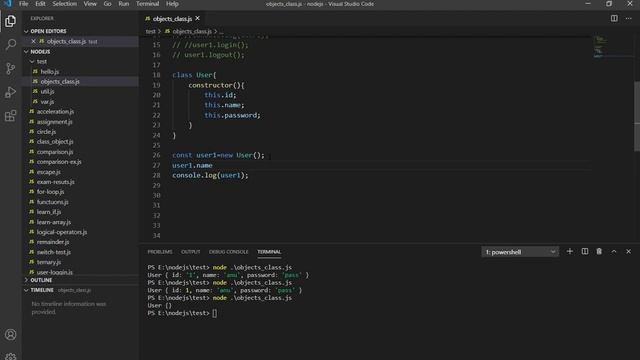Viewport: 640px width, 360px height.
Task: Open the Source Control view
Action: pos(11,68)
